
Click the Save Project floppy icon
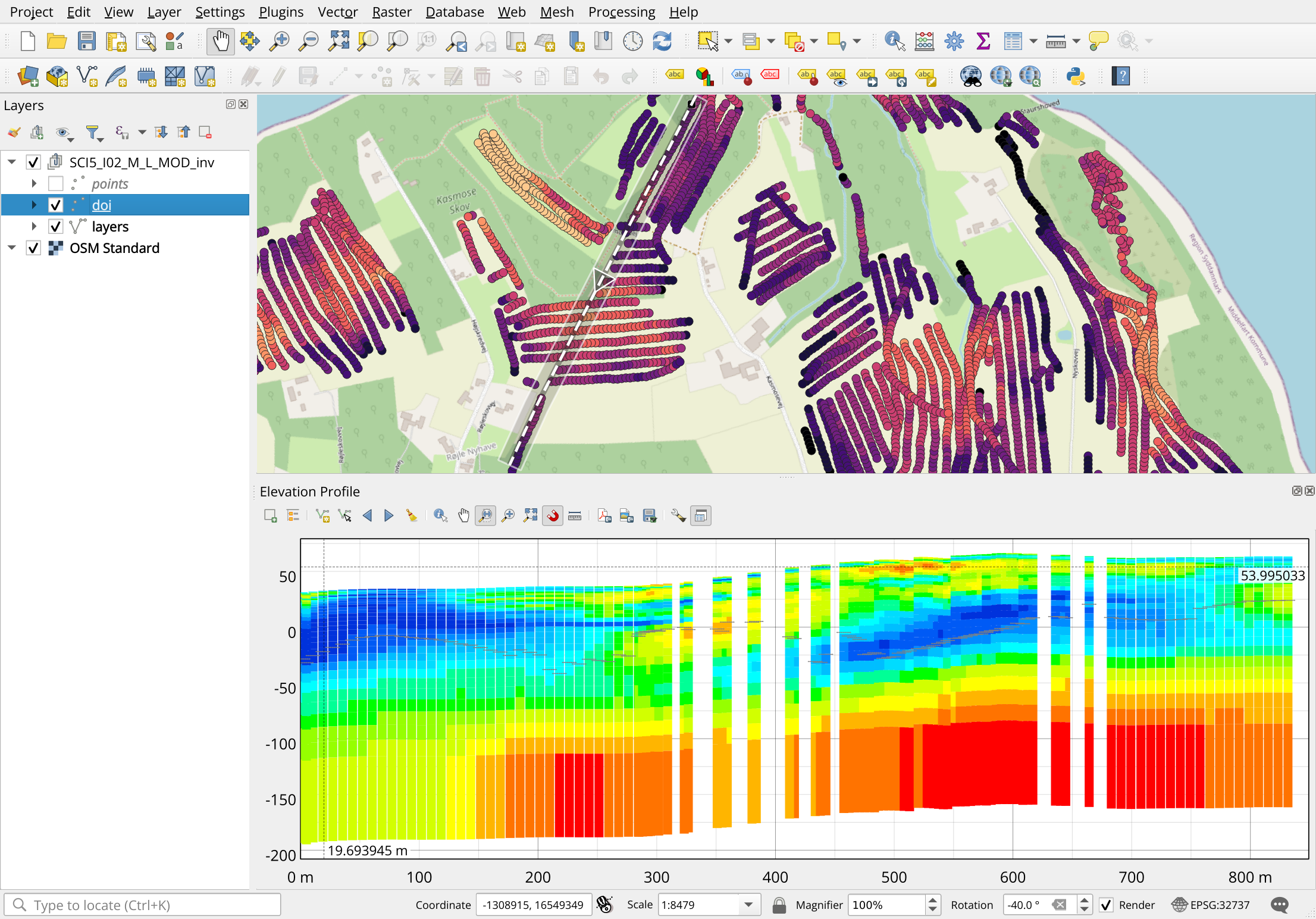(x=87, y=42)
